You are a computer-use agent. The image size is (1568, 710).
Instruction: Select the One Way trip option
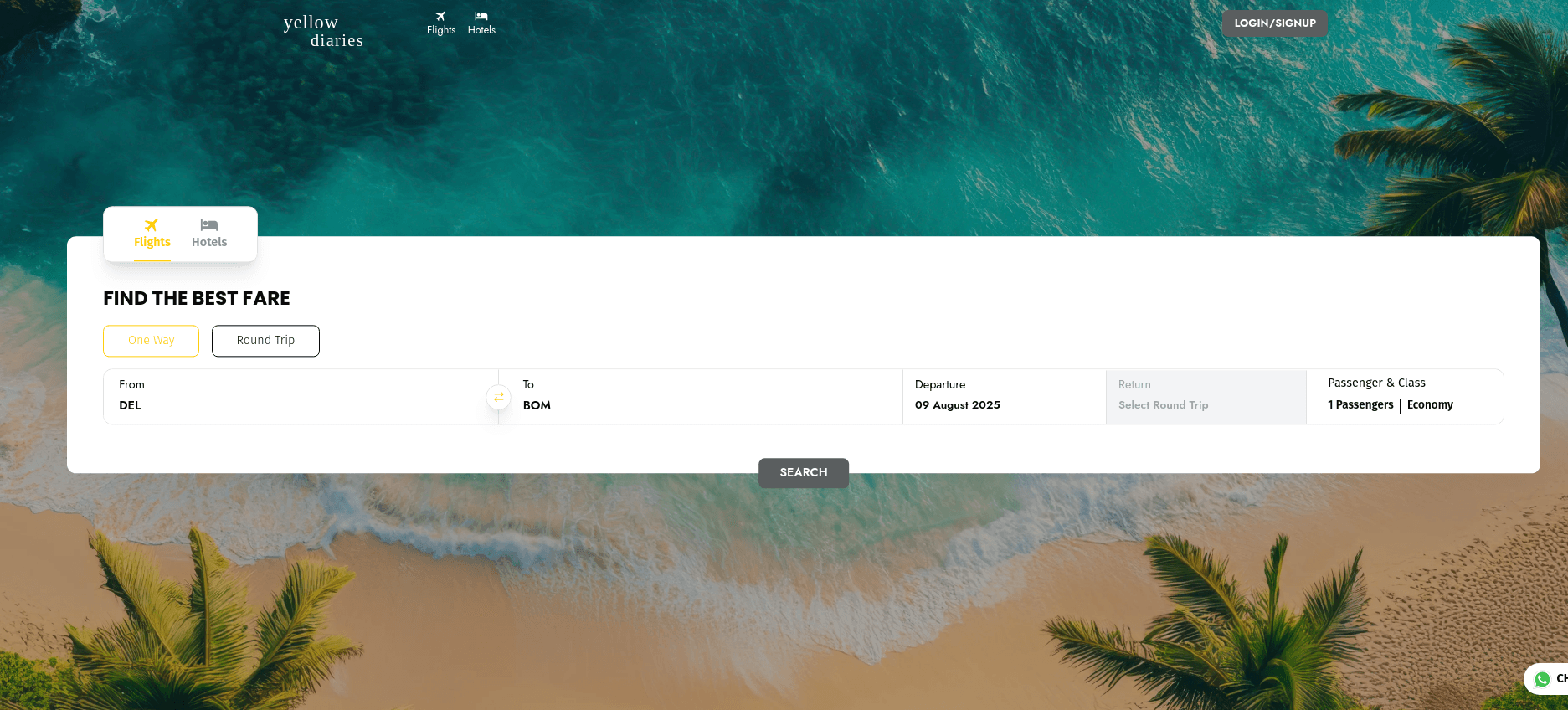pyautogui.click(x=151, y=341)
